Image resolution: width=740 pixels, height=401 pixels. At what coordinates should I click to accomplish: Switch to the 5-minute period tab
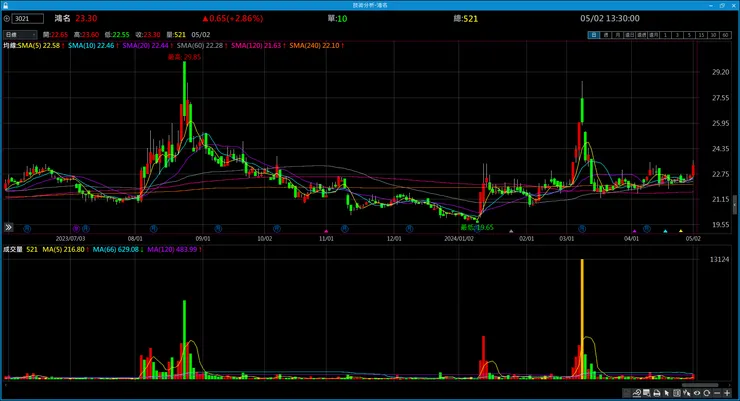[689, 35]
